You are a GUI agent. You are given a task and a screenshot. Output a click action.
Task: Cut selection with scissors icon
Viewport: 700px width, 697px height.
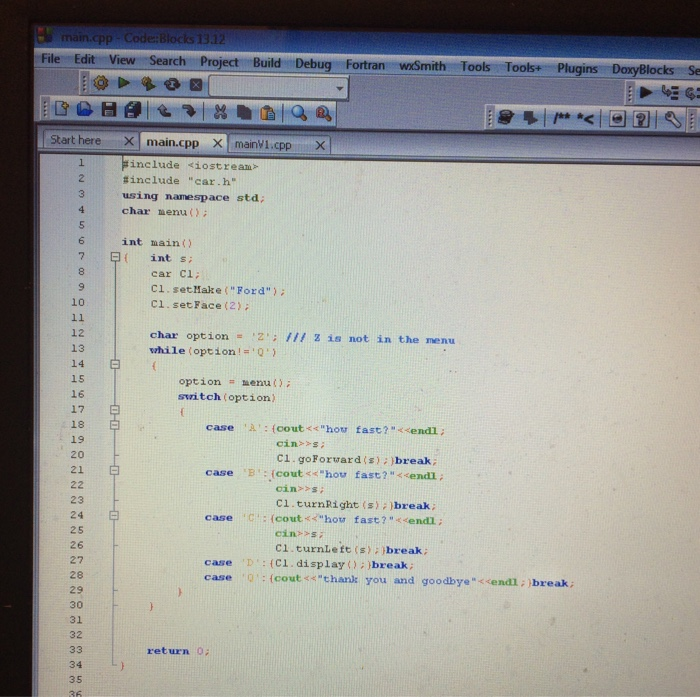tap(220, 112)
